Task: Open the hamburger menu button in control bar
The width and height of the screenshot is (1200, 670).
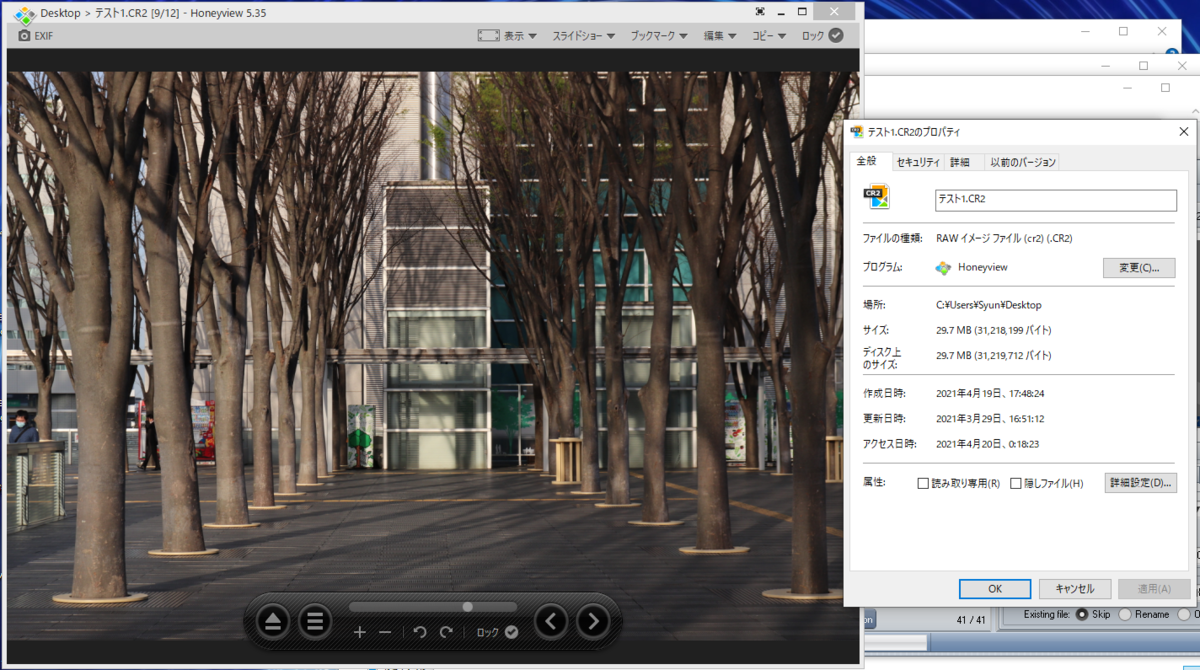Action: click(315, 621)
